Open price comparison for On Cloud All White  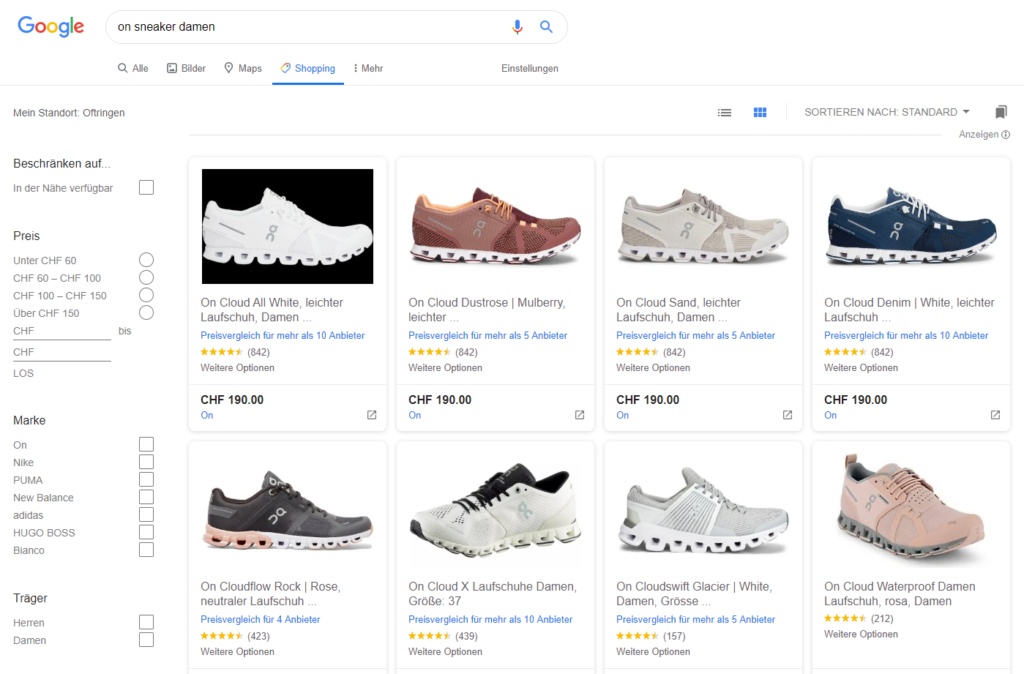click(283, 336)
